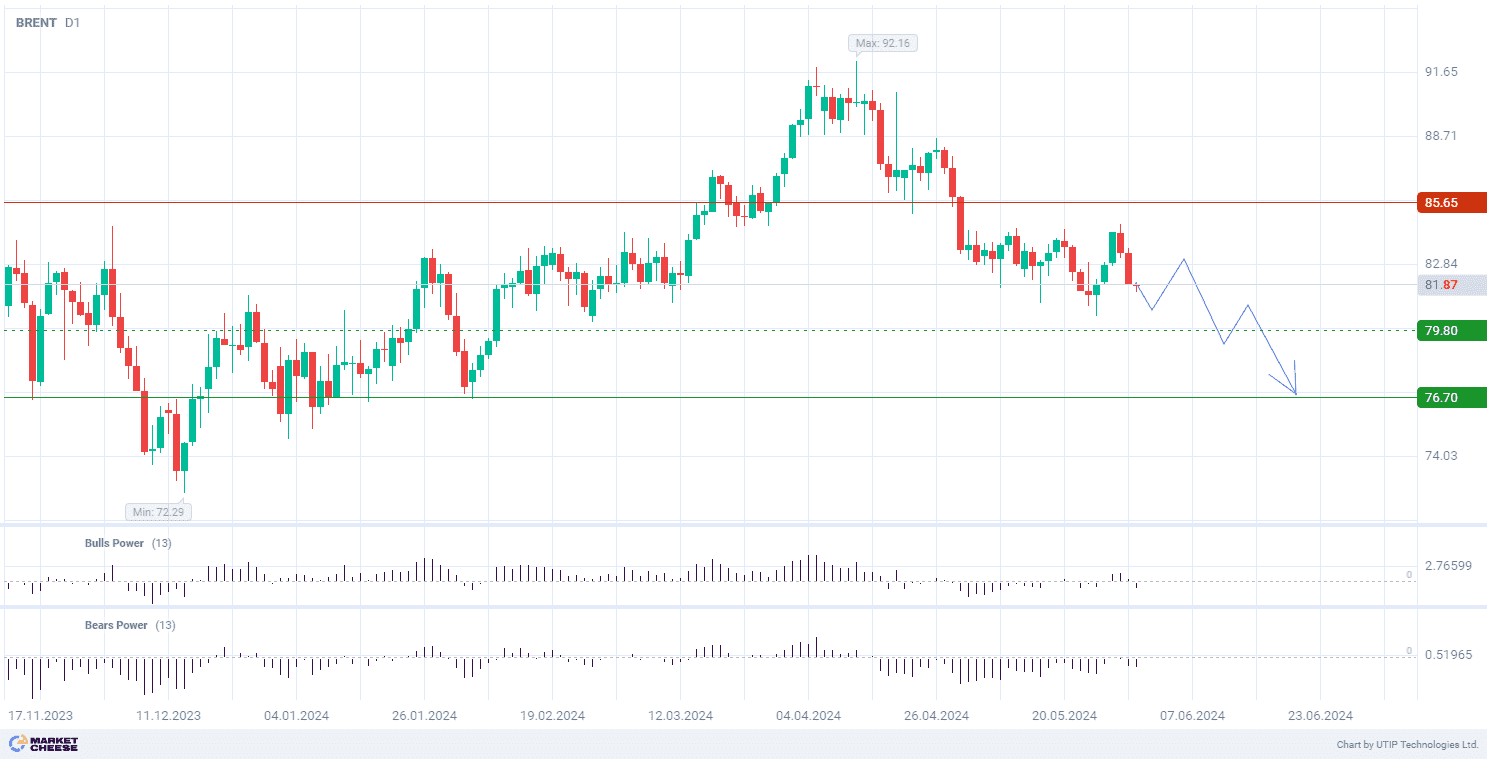The image size is (1487, 759).
Task: Select the green 76.70 support level tag
Action: 1452,397
